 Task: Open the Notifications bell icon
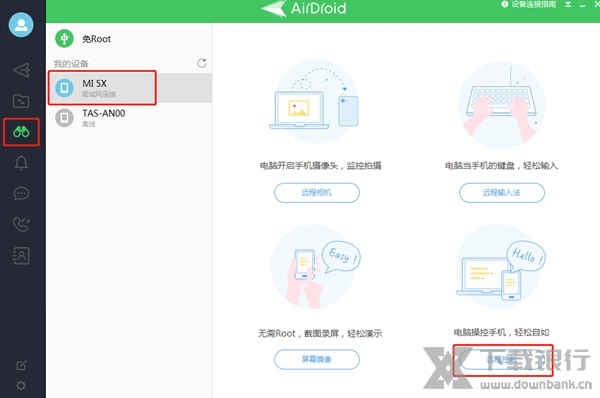click(21, 163)
